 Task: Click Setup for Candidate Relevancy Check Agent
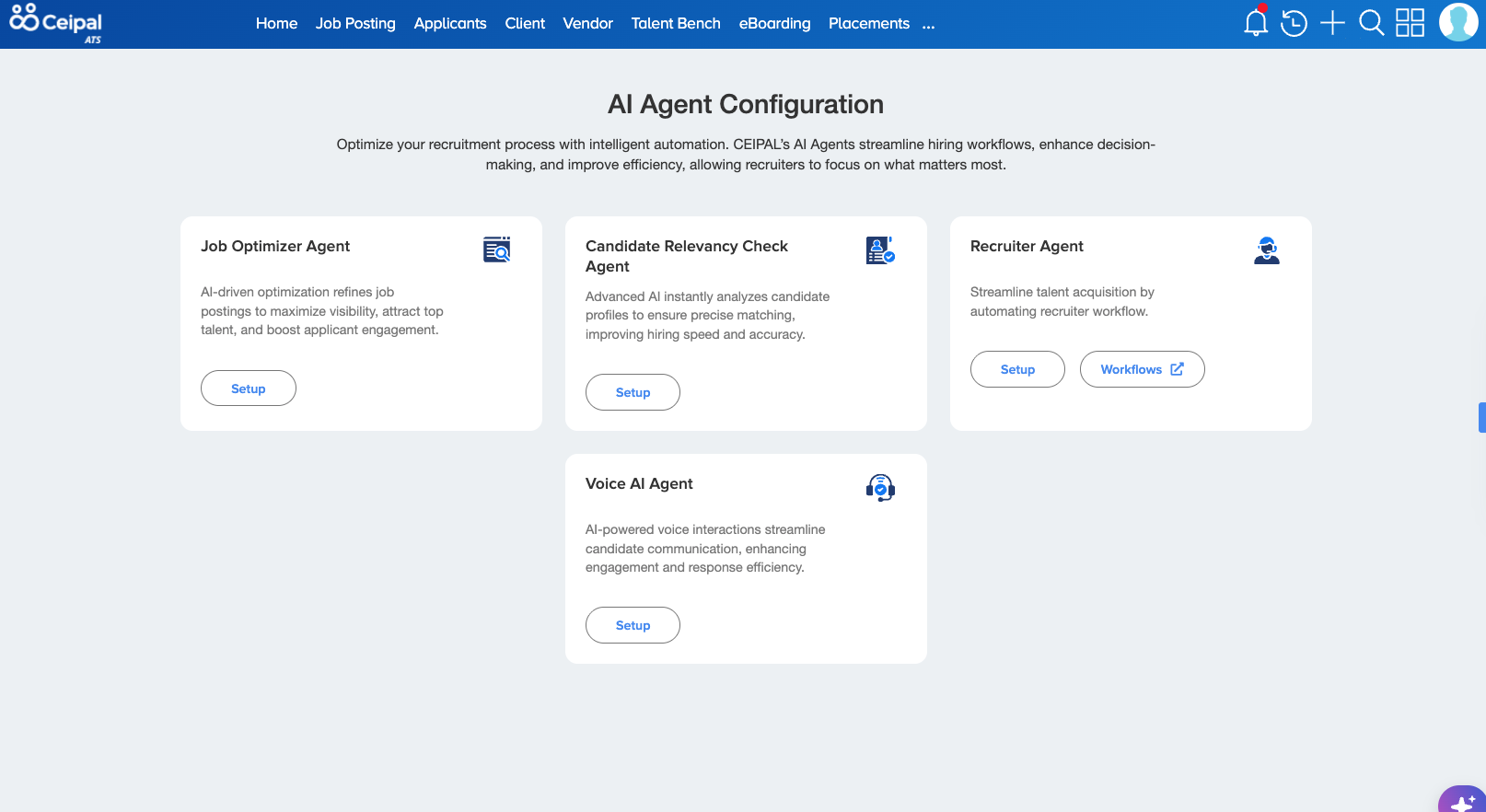(x=633, y=392)
